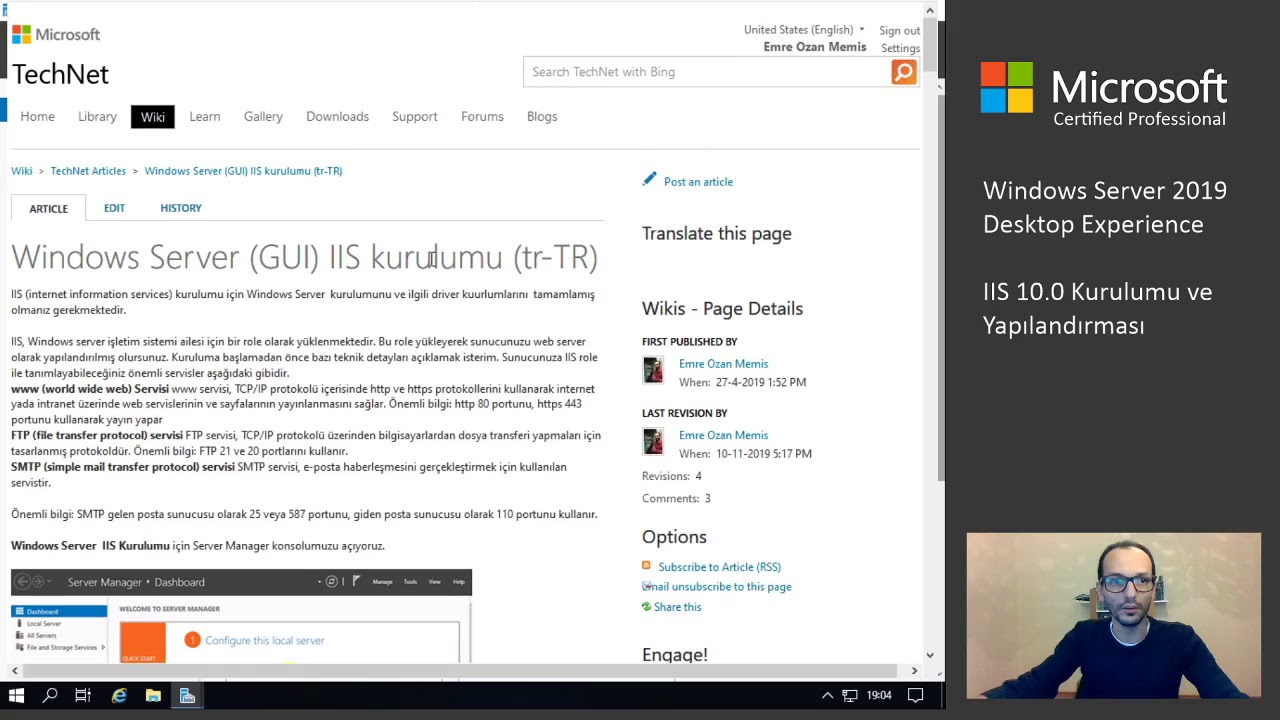This screenshot has width=1280, height=720.
Task: Open the Blogs navigation item
Action: [x=542, y=116]
